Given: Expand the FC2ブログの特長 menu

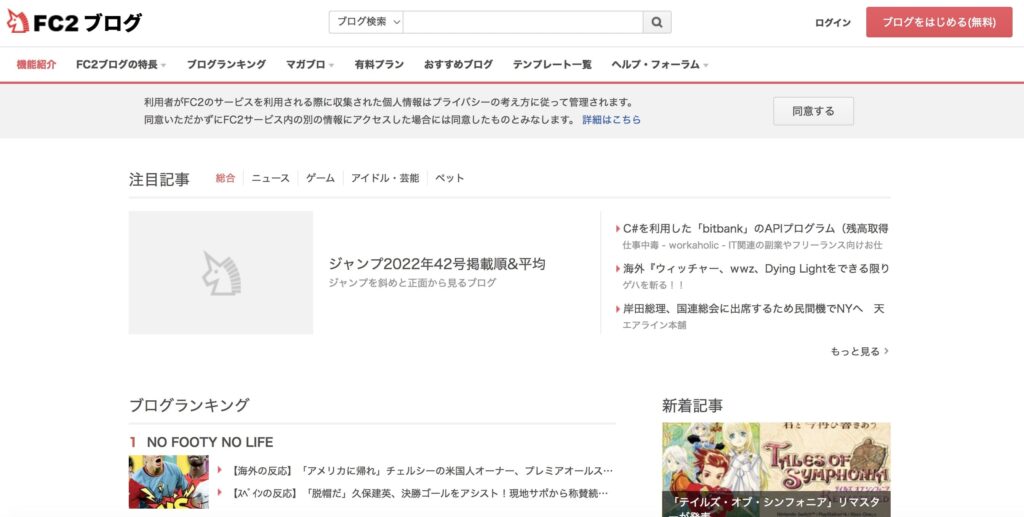Looking at the screenshot, I should click(x=121, y=65).
